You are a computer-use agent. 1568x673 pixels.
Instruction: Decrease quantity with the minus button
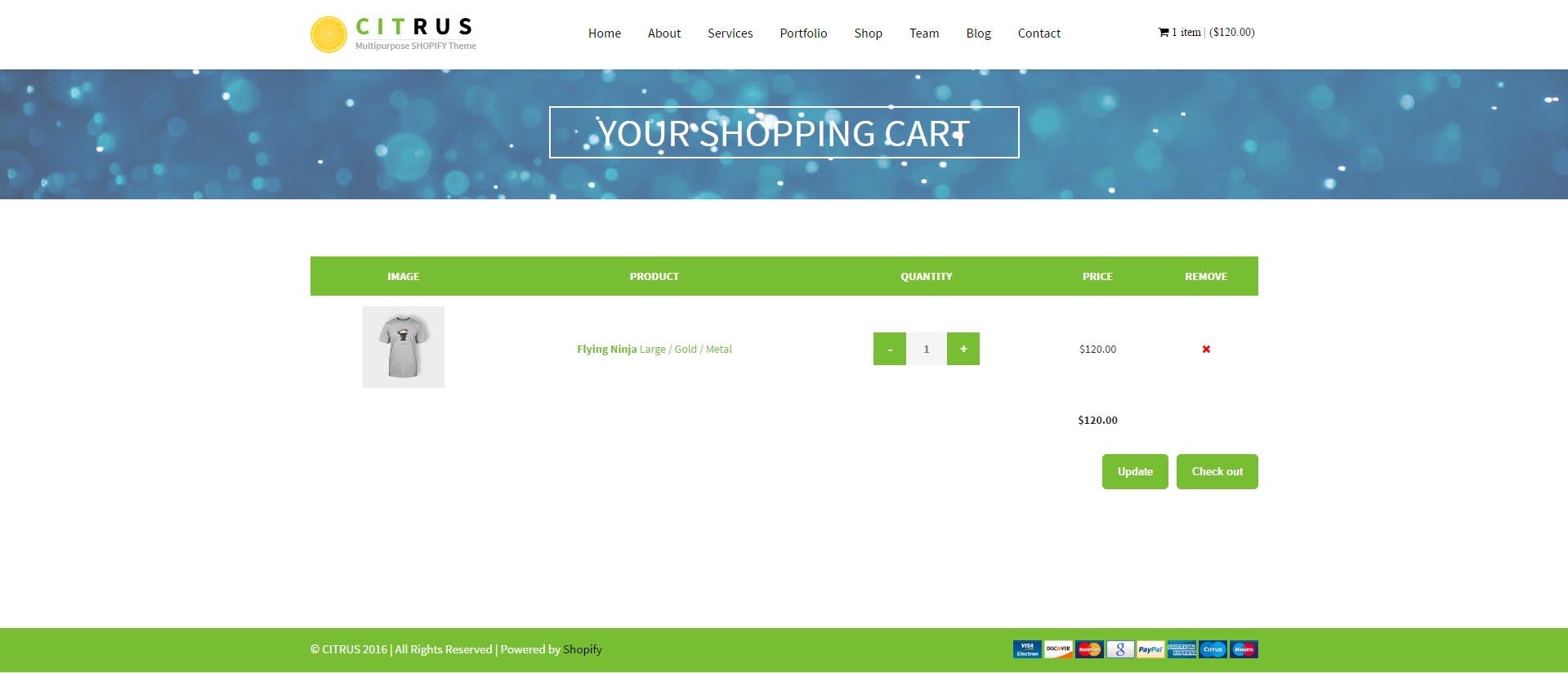(890, 349)
